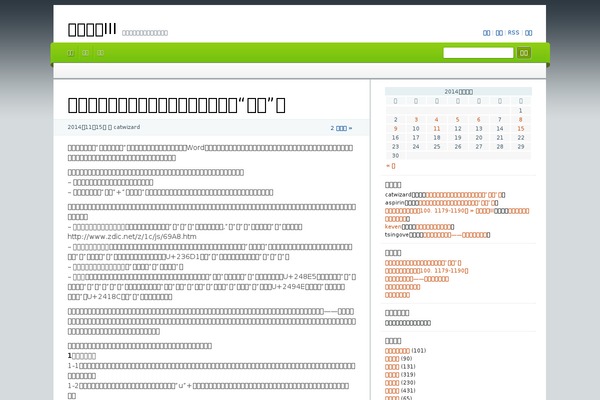Click the post date starting "2014" in meta bar
Image resolution: width=600 pixels, height=400 pixels.
pos(87,127)
